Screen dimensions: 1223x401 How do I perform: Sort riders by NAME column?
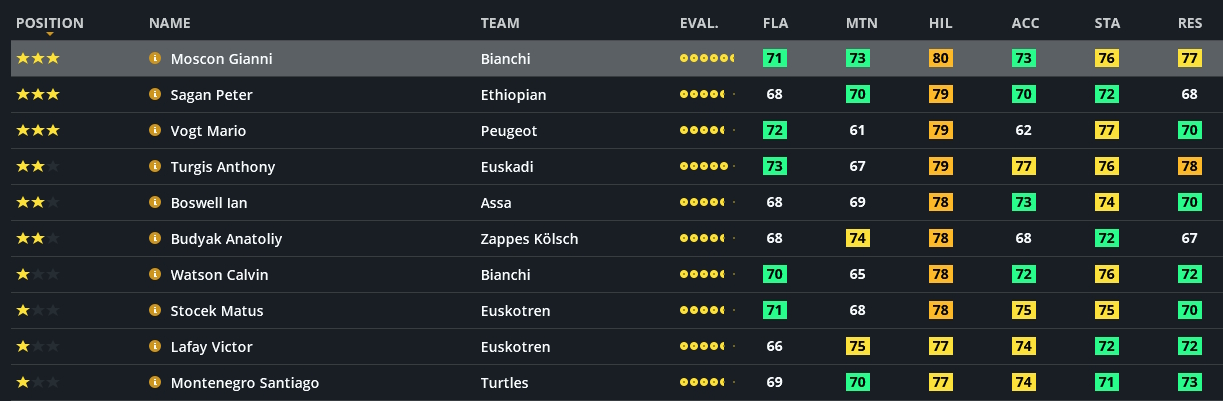[x=169, y=23]
